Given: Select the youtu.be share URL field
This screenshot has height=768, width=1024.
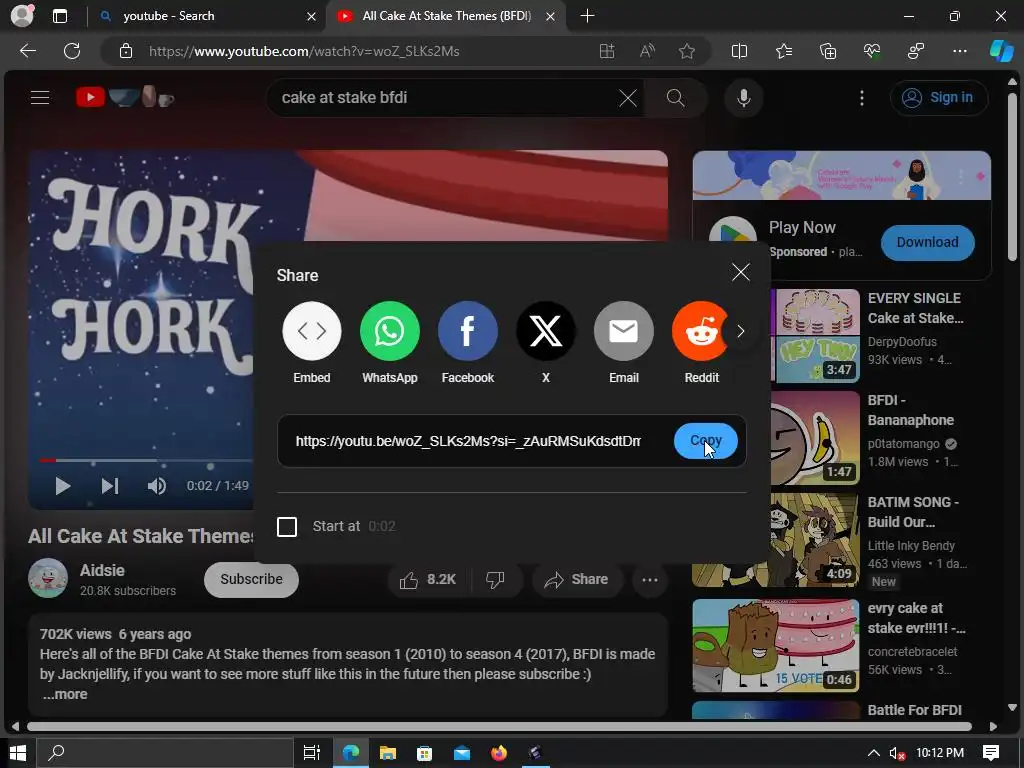Looking at the screenshot, I should 468,441.
